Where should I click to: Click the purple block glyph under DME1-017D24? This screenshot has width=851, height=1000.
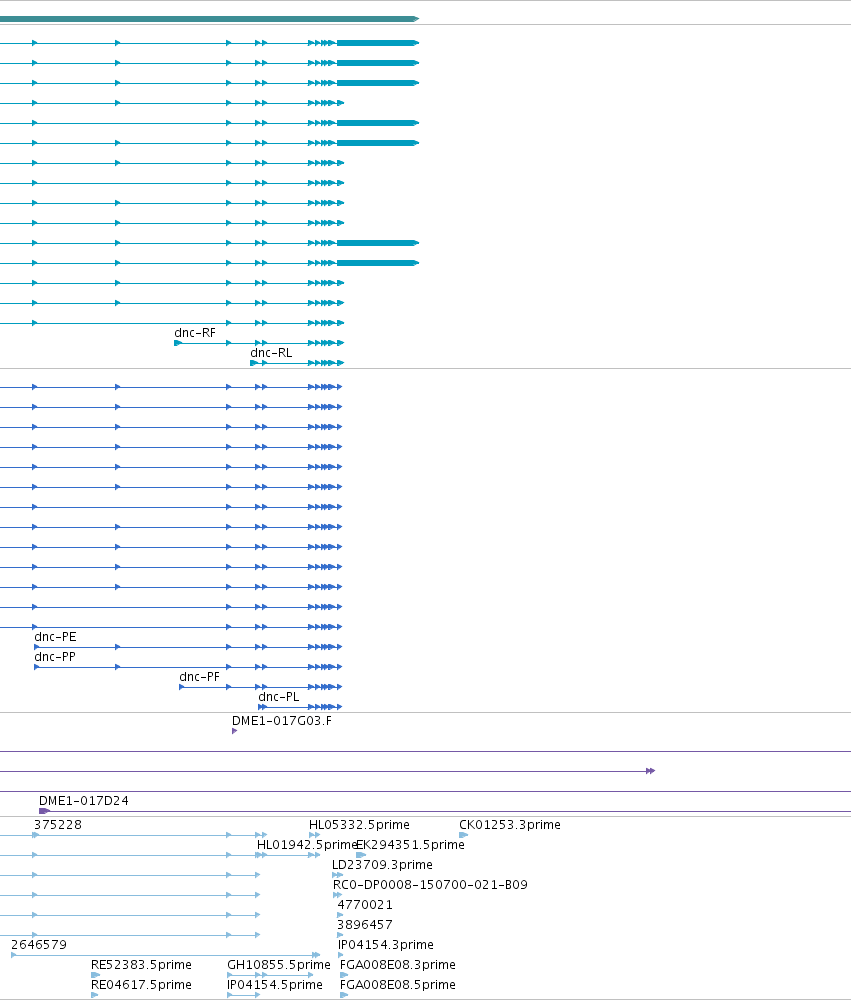(44, 811)
